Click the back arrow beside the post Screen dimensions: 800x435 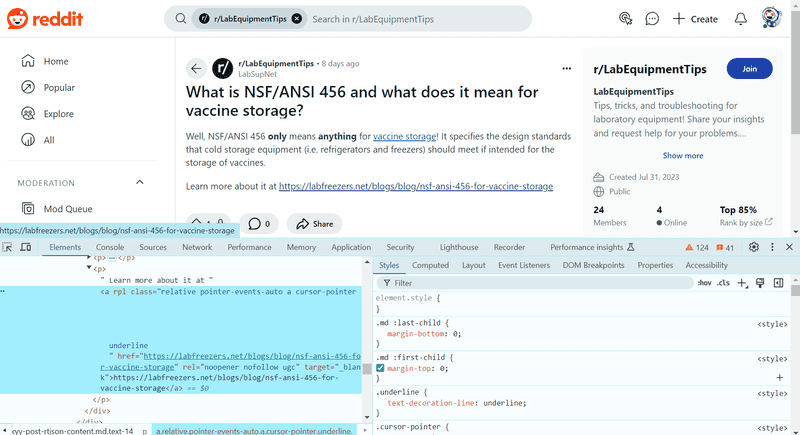[x=196, y=68]
